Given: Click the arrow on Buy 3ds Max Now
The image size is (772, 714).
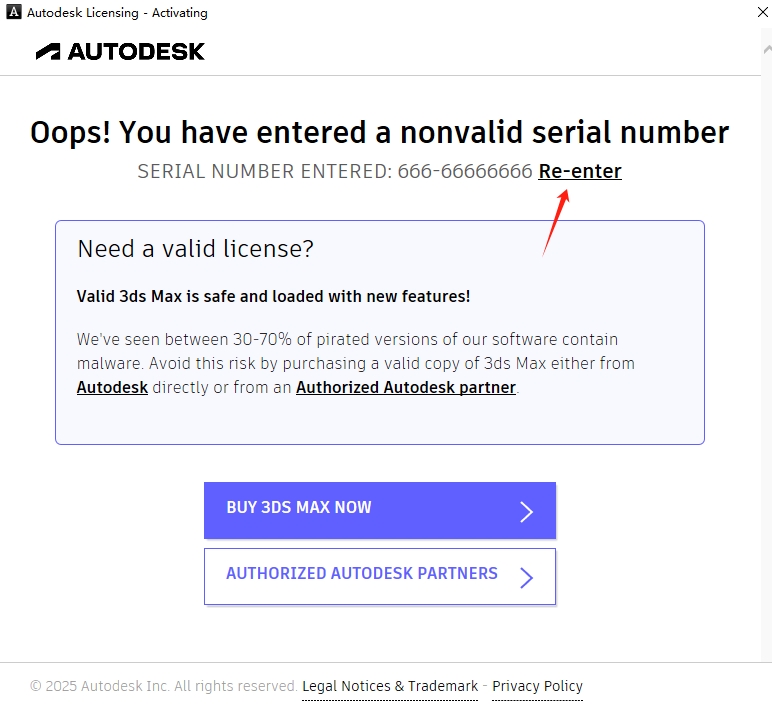Looking at the screenshot, I should [x=527, y=512].
